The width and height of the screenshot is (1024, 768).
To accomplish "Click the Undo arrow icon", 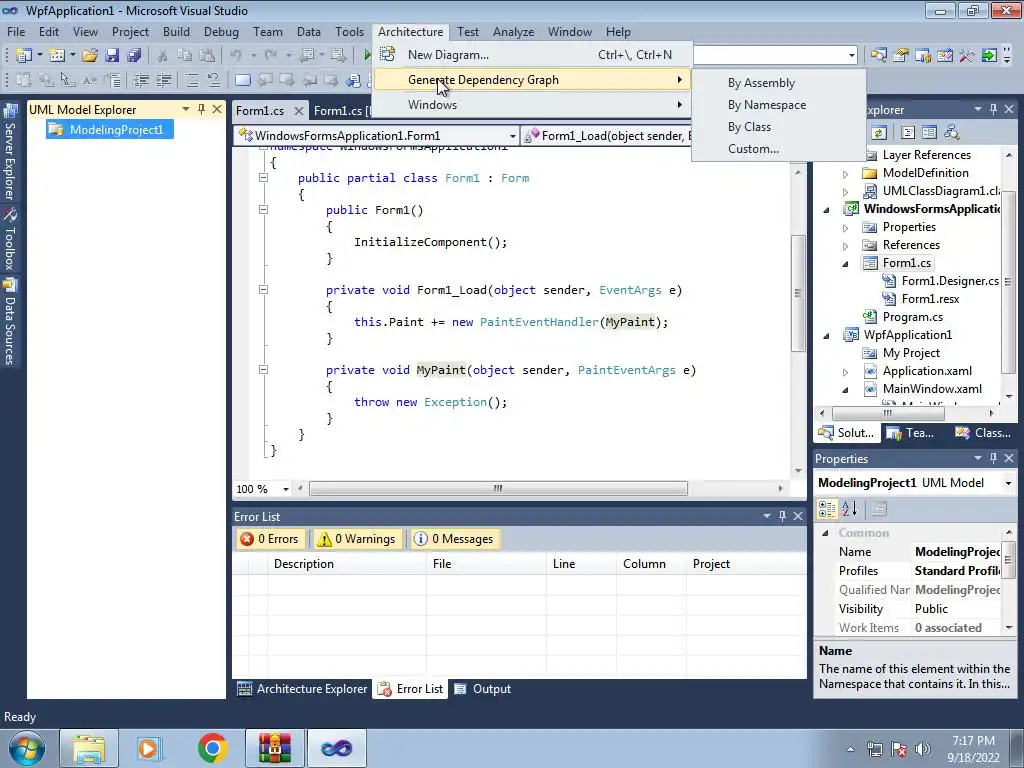I will point(236,56).
